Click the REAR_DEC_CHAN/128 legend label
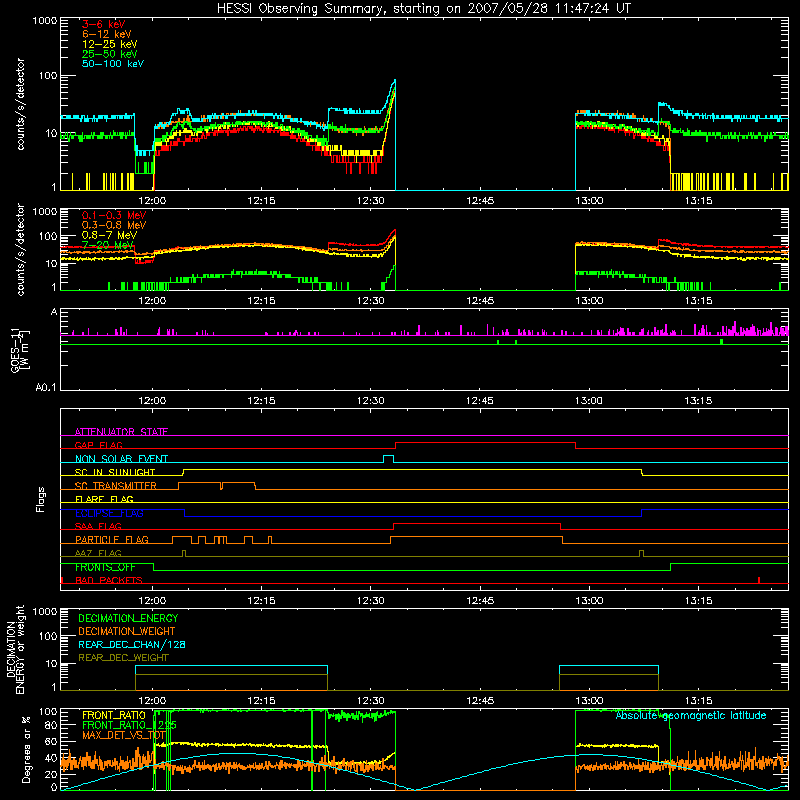 132,644
